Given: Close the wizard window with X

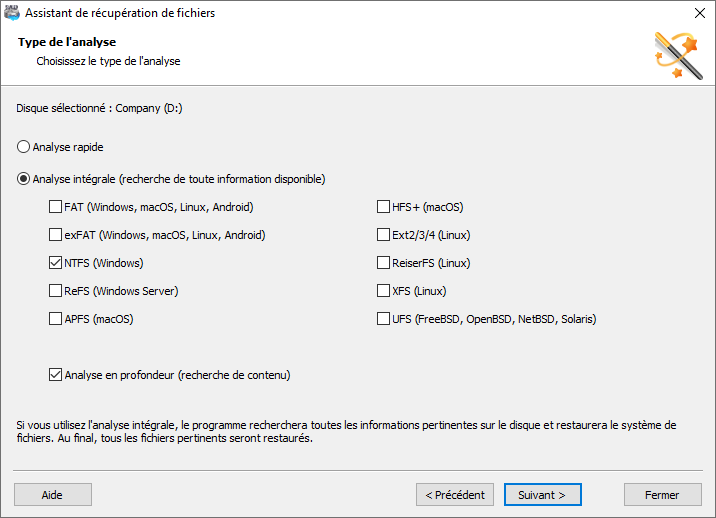Looking at the screenshot, I should [700, 13].
